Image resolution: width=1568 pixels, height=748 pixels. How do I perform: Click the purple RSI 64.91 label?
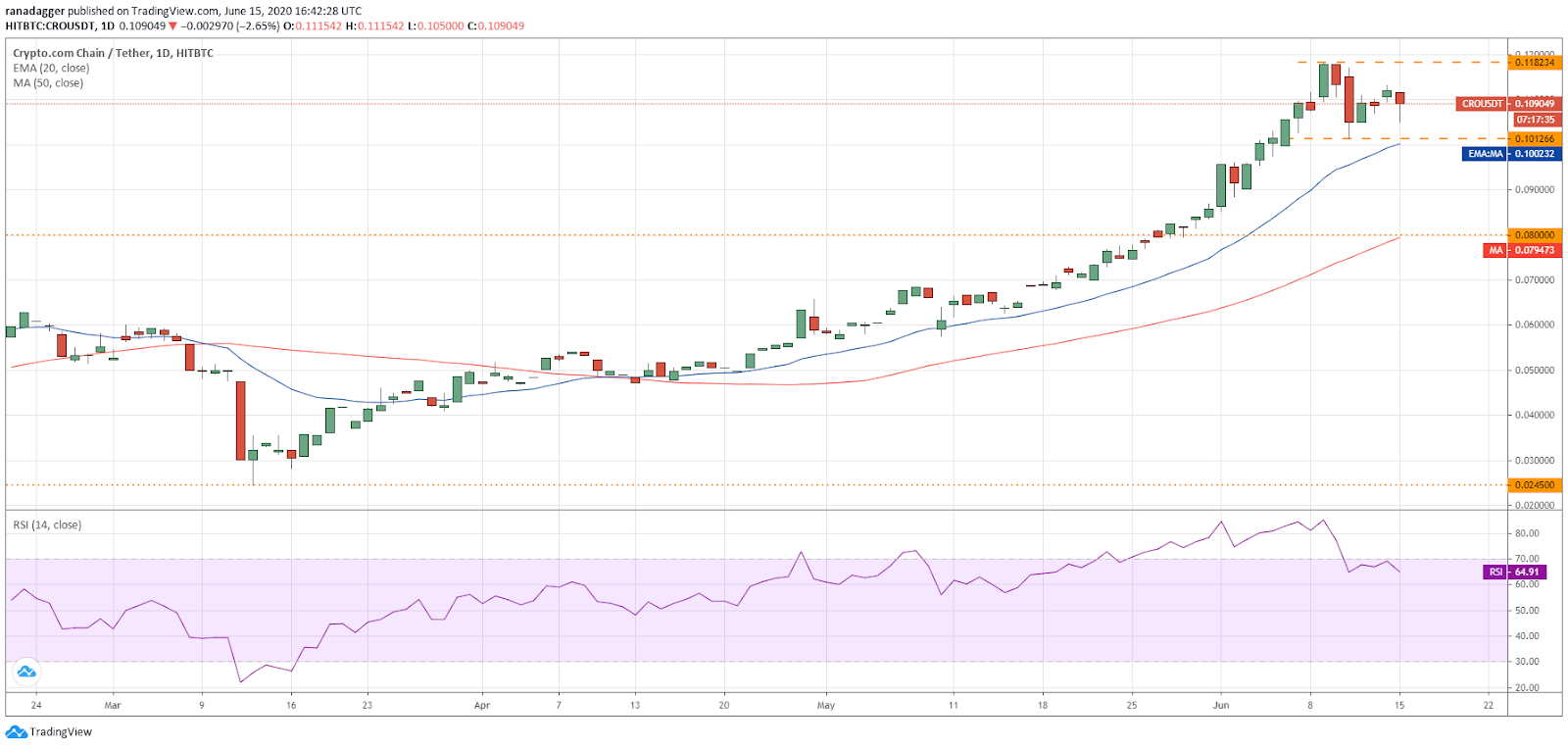(x=1515, y=572)
